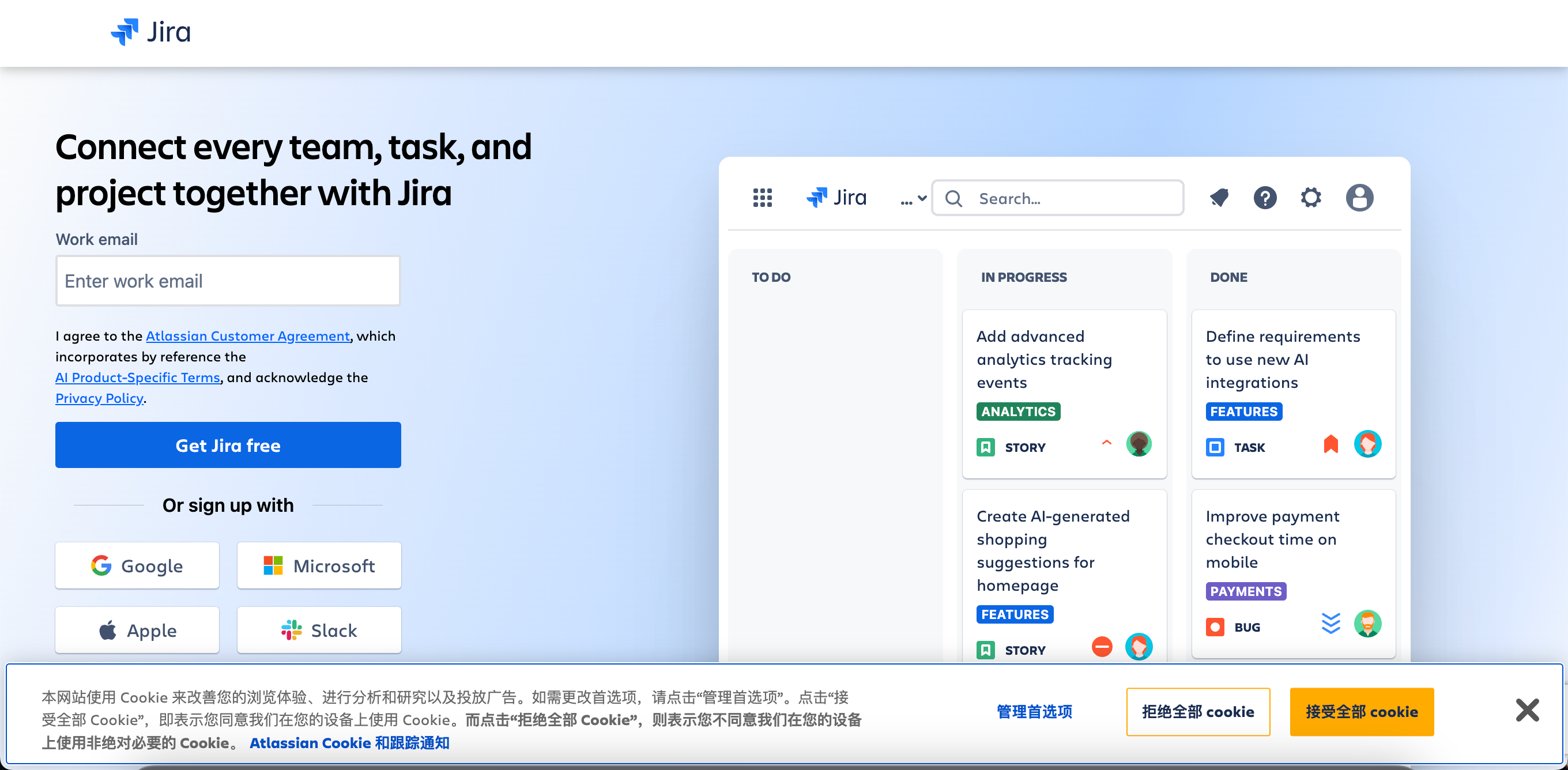Click the IN PROGRESS column header
1568x770 pixels.
[1023, 277]
